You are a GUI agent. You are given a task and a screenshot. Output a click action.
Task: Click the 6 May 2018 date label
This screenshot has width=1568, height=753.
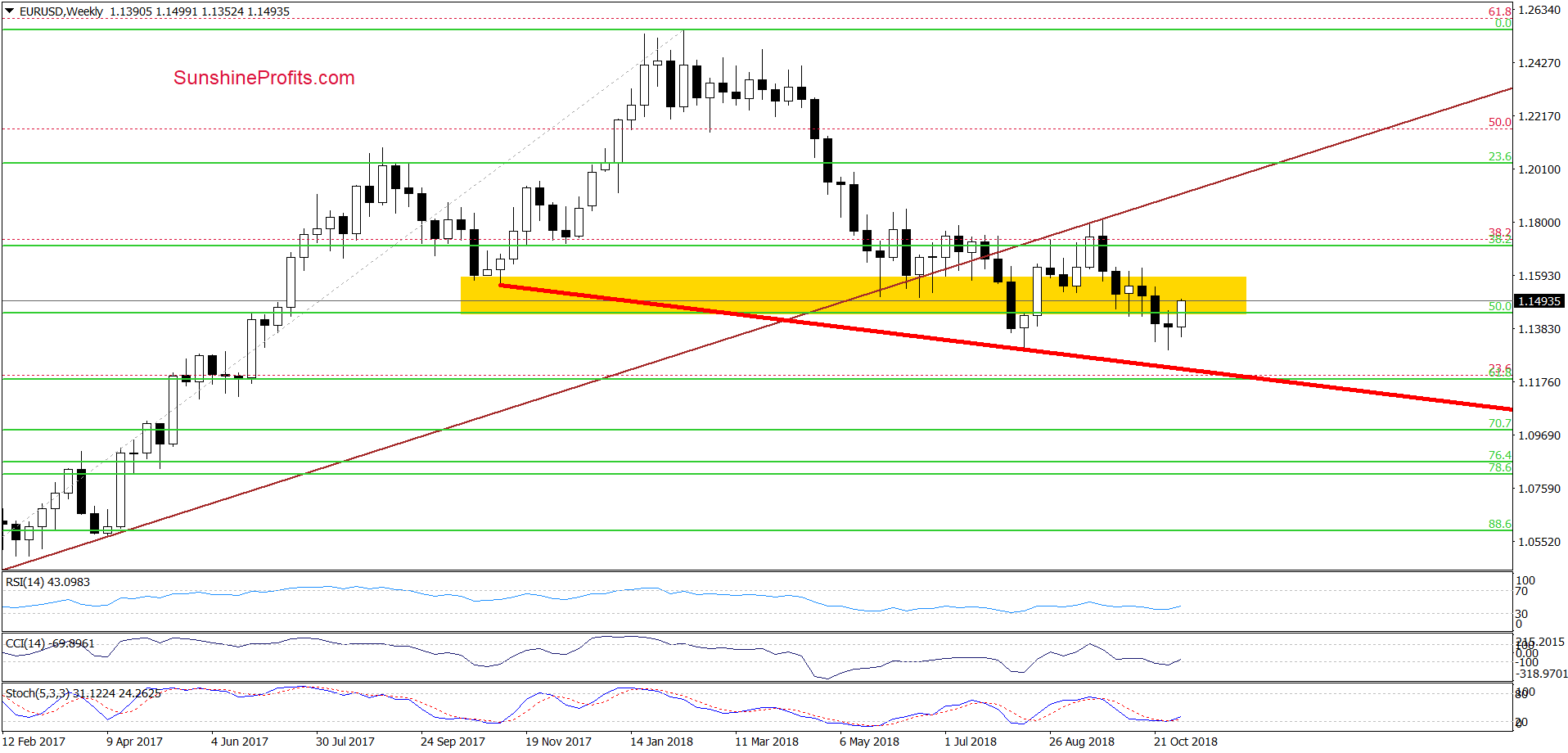pyautogui.click(x=869, y=742)
